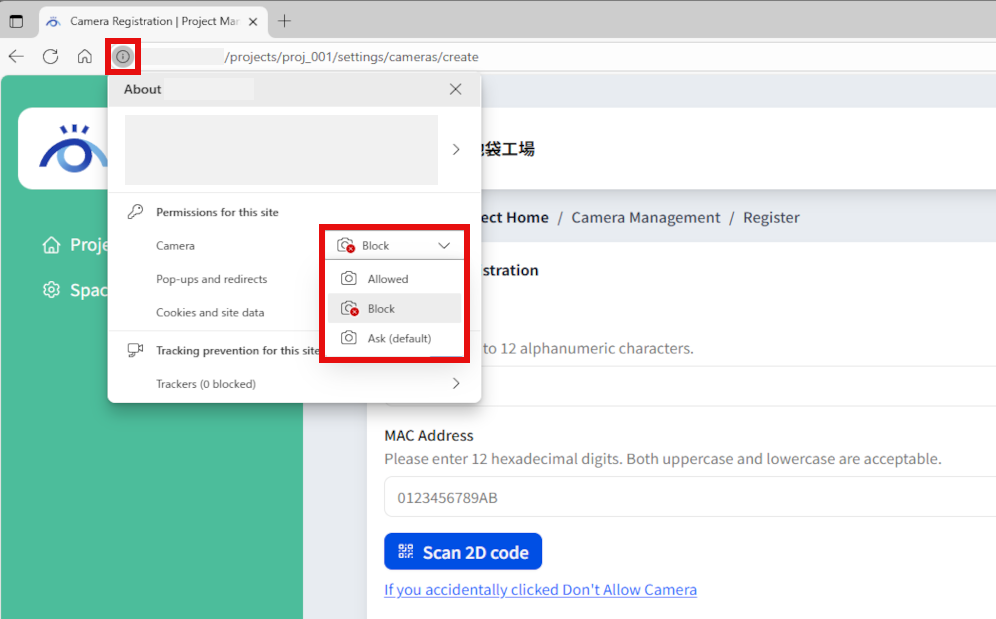Open the tab actions icon at top-left
The image size is (996, 619).
17,20
